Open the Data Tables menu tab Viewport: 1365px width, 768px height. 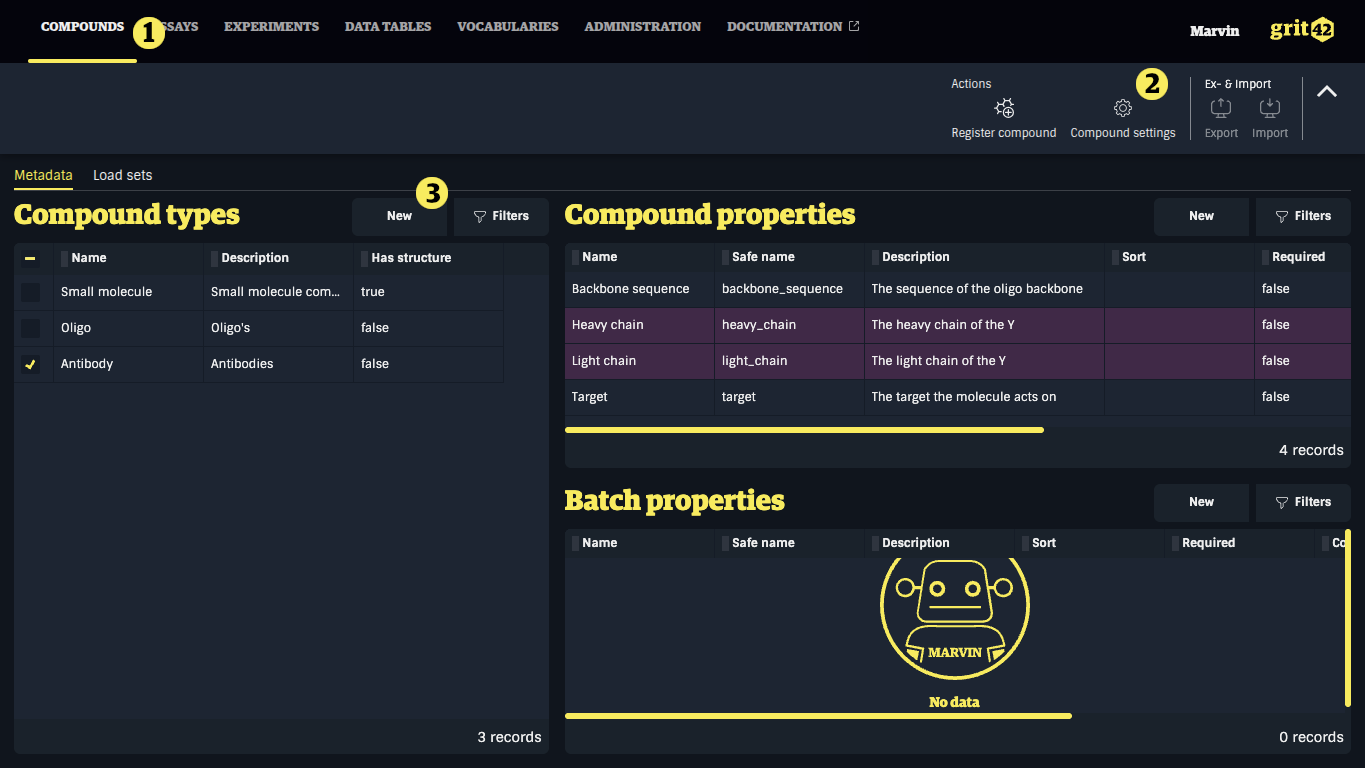(388, 27)
